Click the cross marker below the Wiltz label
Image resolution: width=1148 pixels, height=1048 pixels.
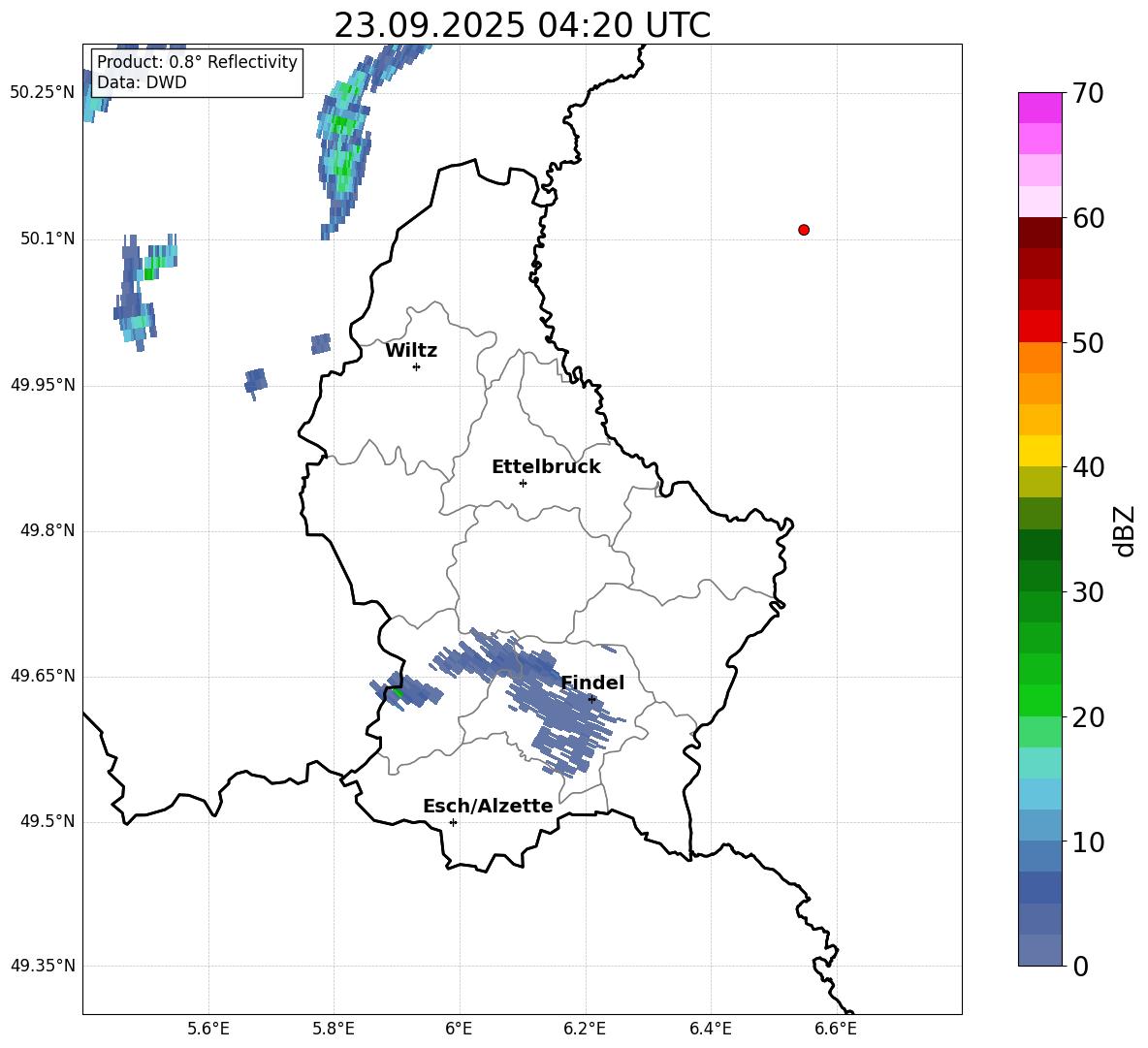[417, 366]
